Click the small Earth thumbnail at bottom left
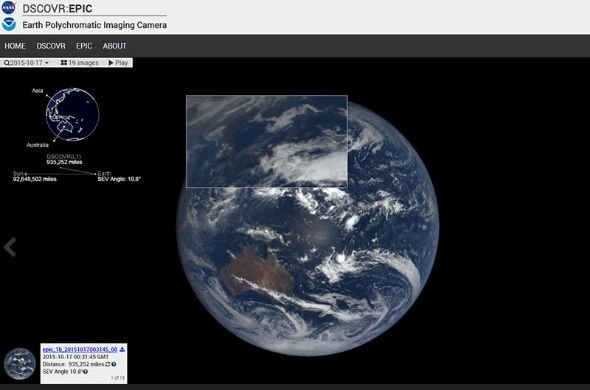Image resolution: width=590 pixels, height=390 pixels. point(20,364)
